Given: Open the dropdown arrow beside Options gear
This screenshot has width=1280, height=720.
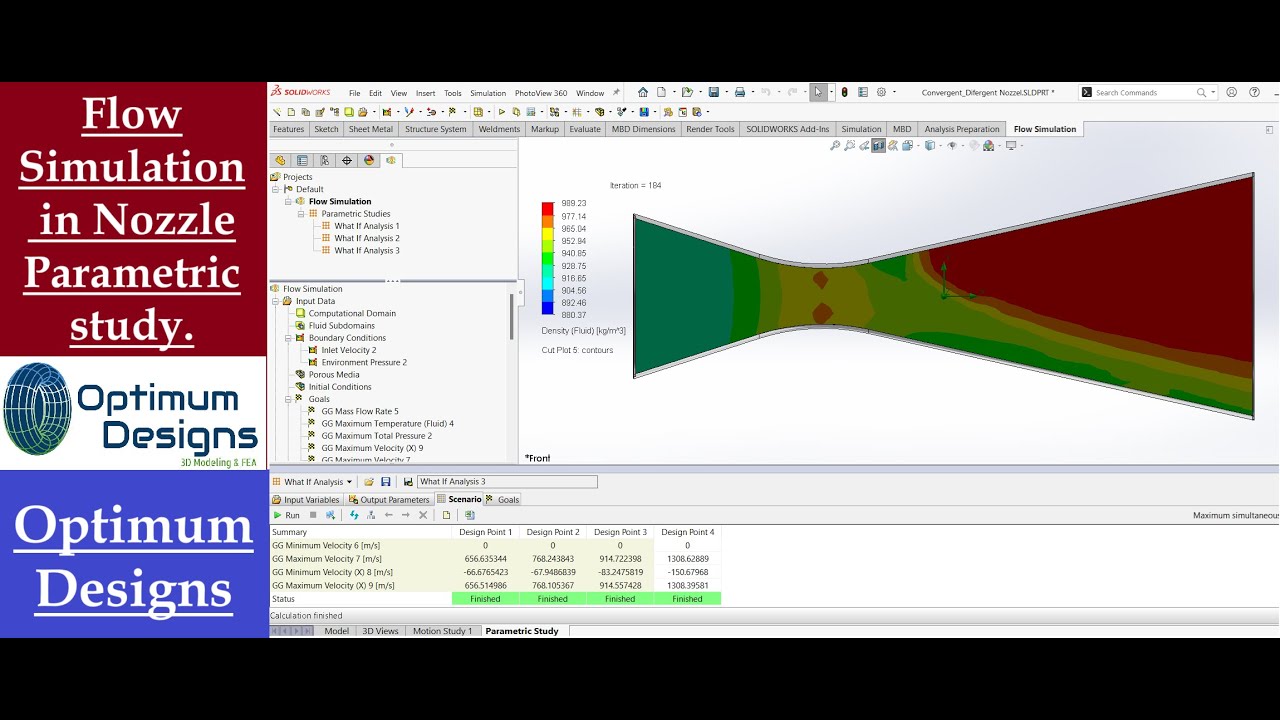Looking at the screenshot, I should click(x=894, y=92).
